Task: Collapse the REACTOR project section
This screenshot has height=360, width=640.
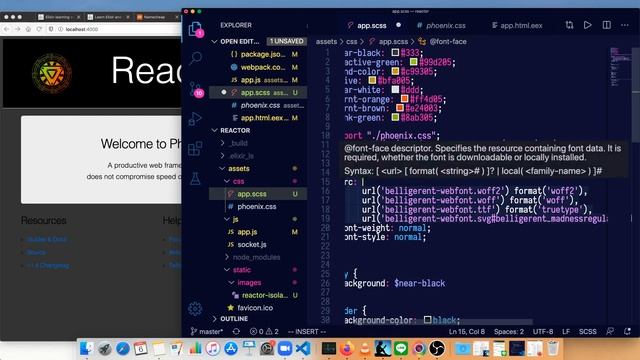Action: click(x=214, y=130)
